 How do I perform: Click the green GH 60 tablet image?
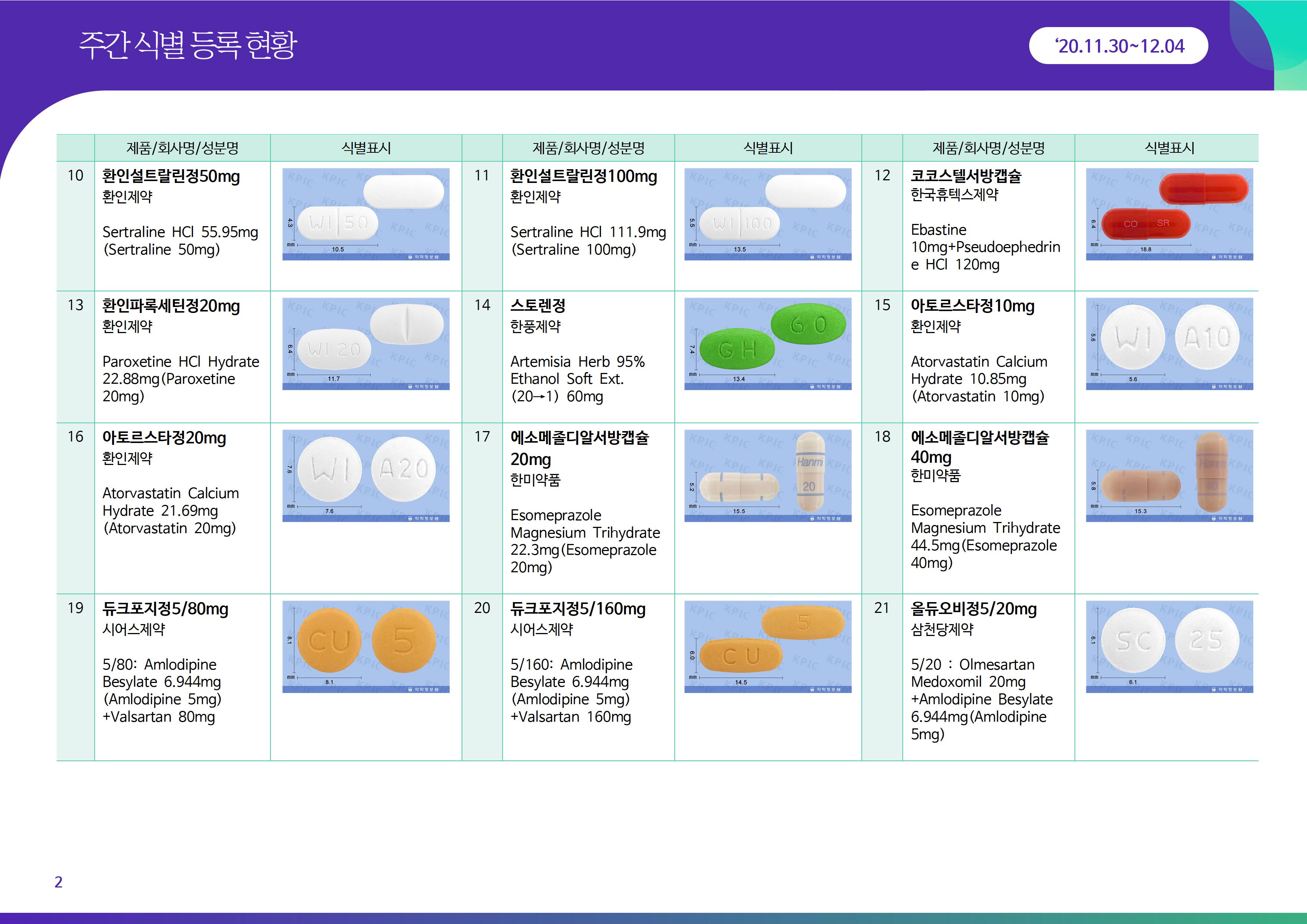tap(768, 344)
